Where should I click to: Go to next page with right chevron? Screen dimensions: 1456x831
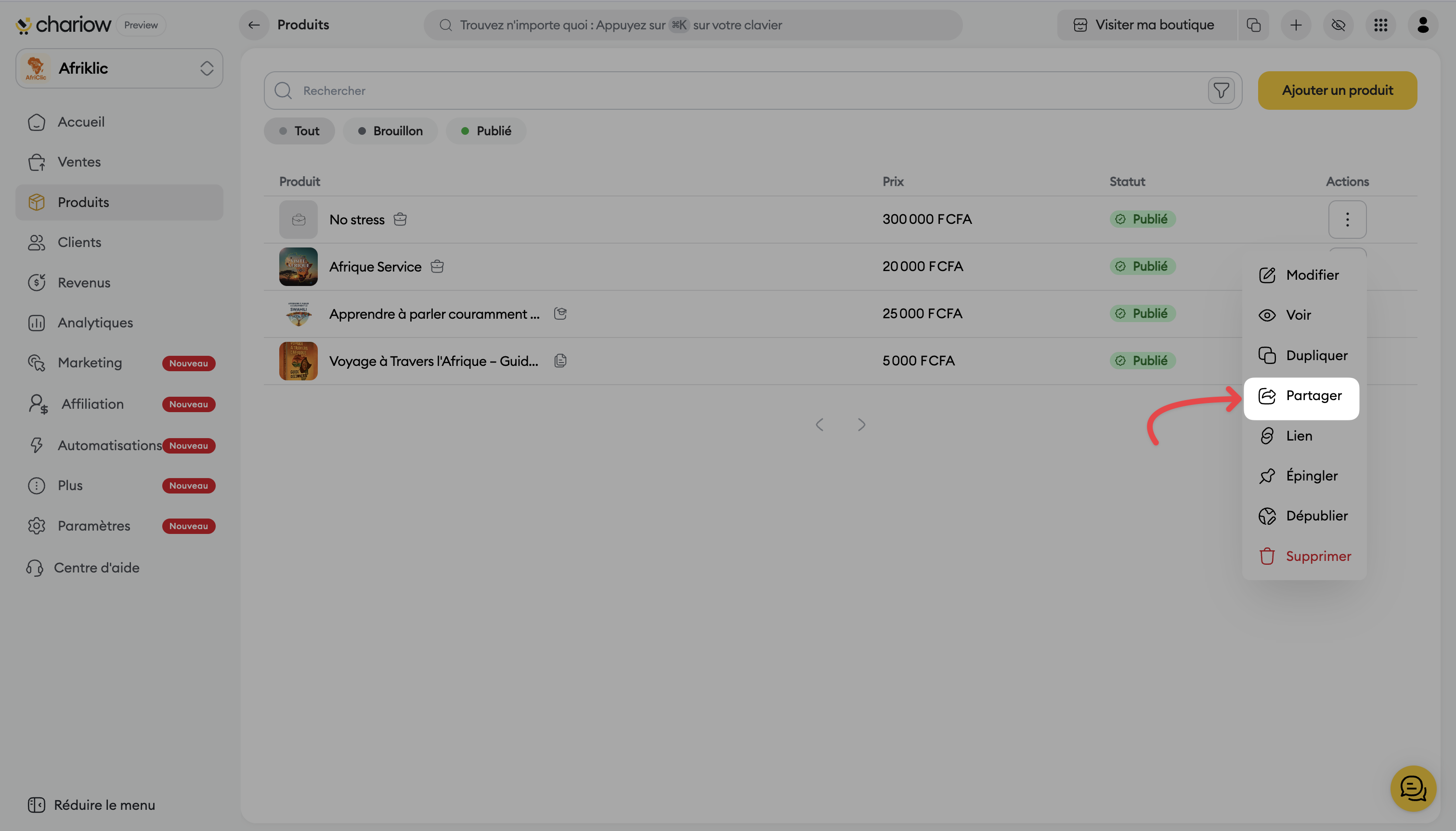click(861, 425)
